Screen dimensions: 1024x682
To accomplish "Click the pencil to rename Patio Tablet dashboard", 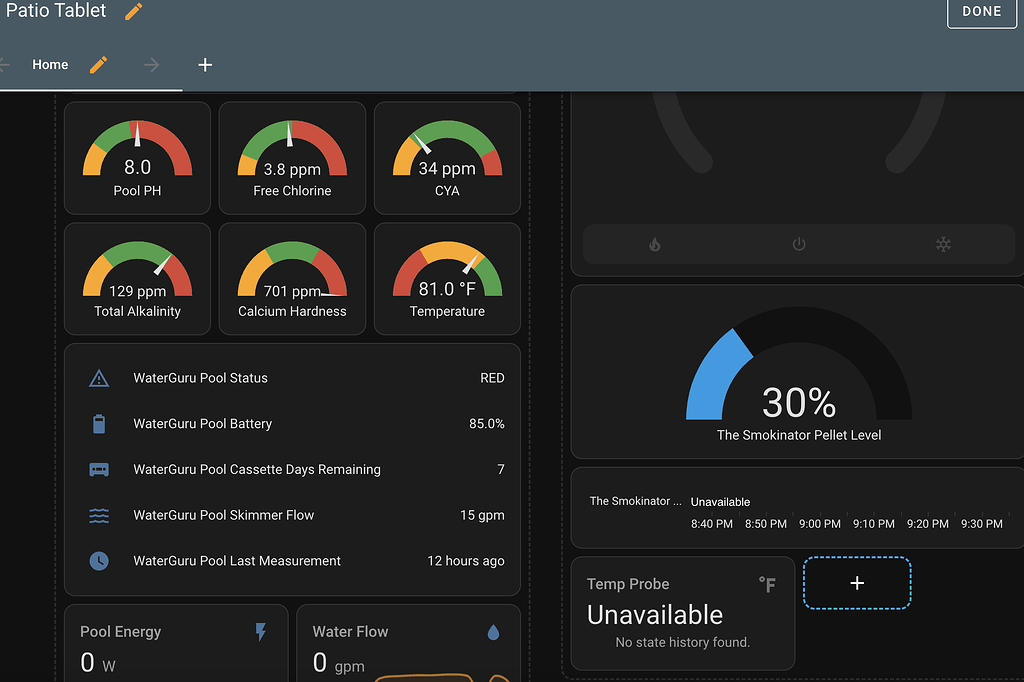I will [x=133, y=11].
